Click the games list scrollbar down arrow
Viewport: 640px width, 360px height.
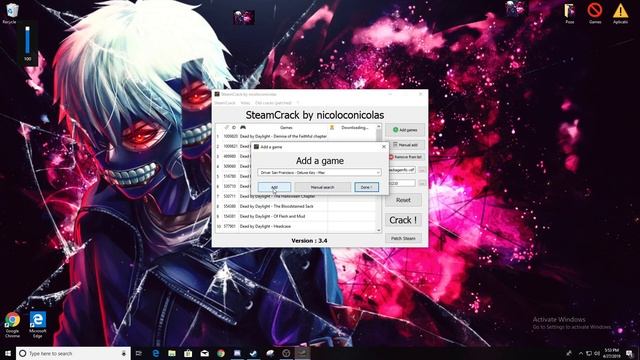click(x=379, y=230)
